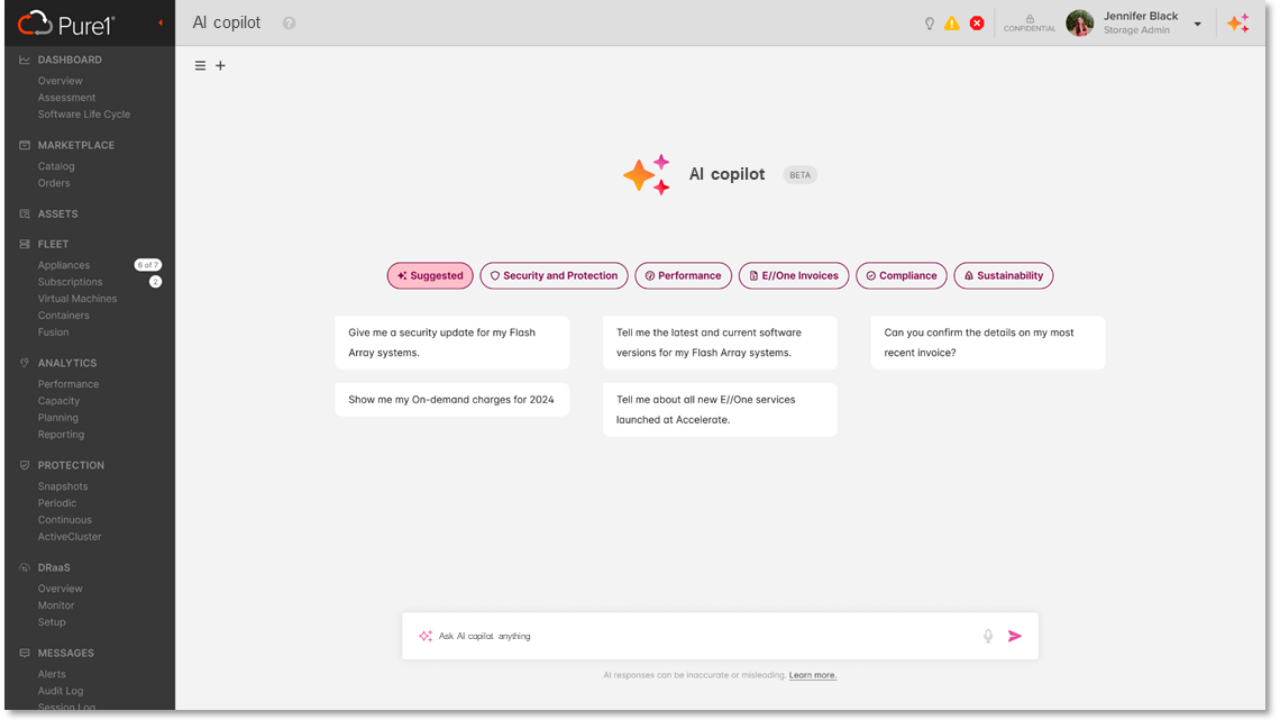Screen dimensions: 1280x720
Task: Send message with the arrow icon
Action: point(1015,636)
